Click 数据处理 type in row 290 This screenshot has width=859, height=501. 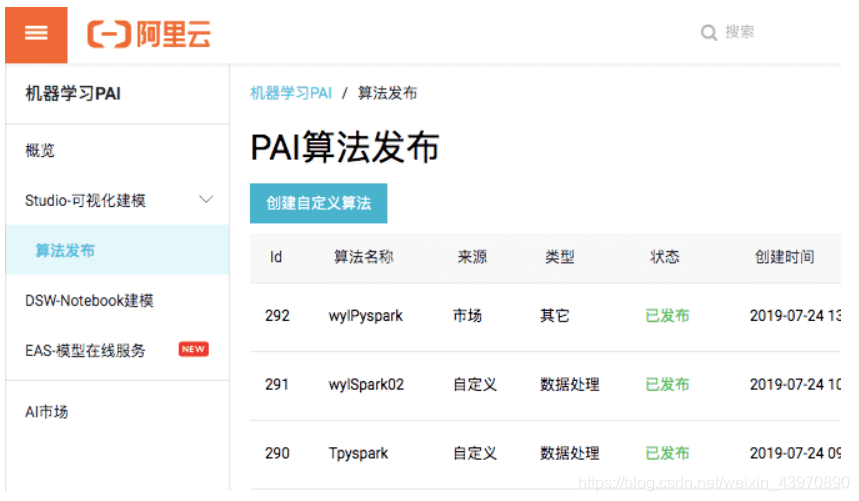tap(570, 453)
